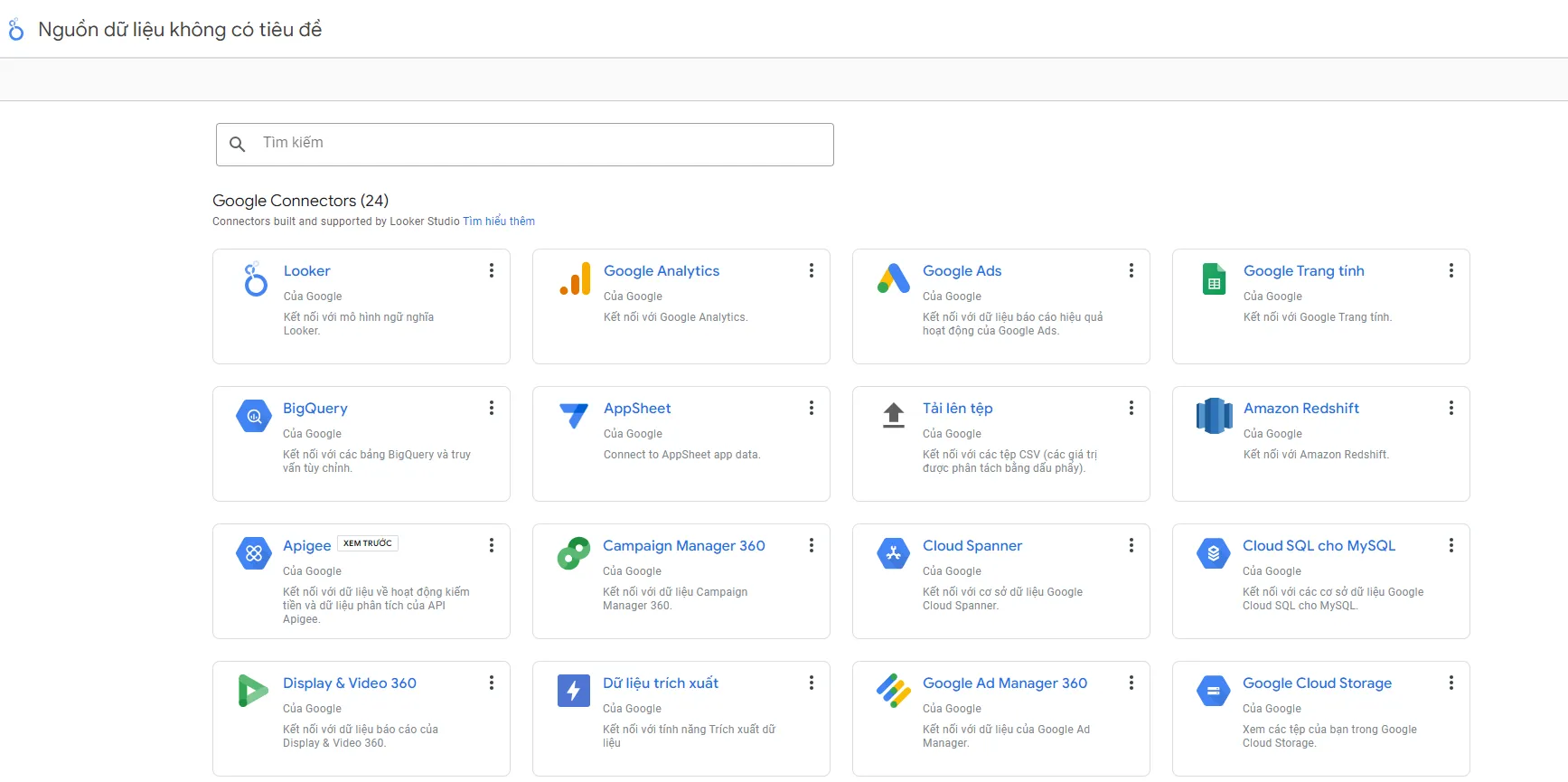Rename title Nguồn dữ liệu không có tiêu đề
This screenshot has width=1568, height=782.
180,30
